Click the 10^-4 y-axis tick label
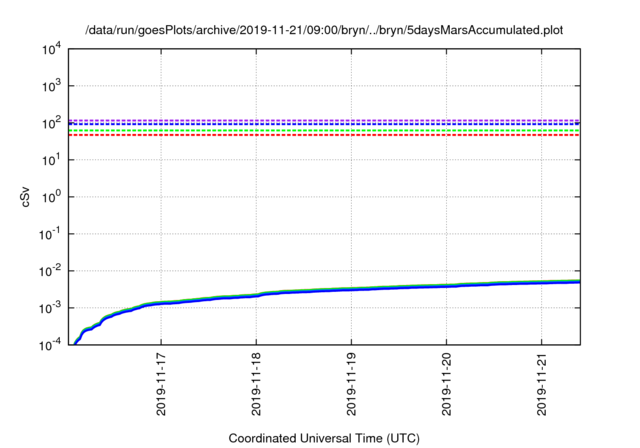 pyautogui.click(x=51, y=345)
